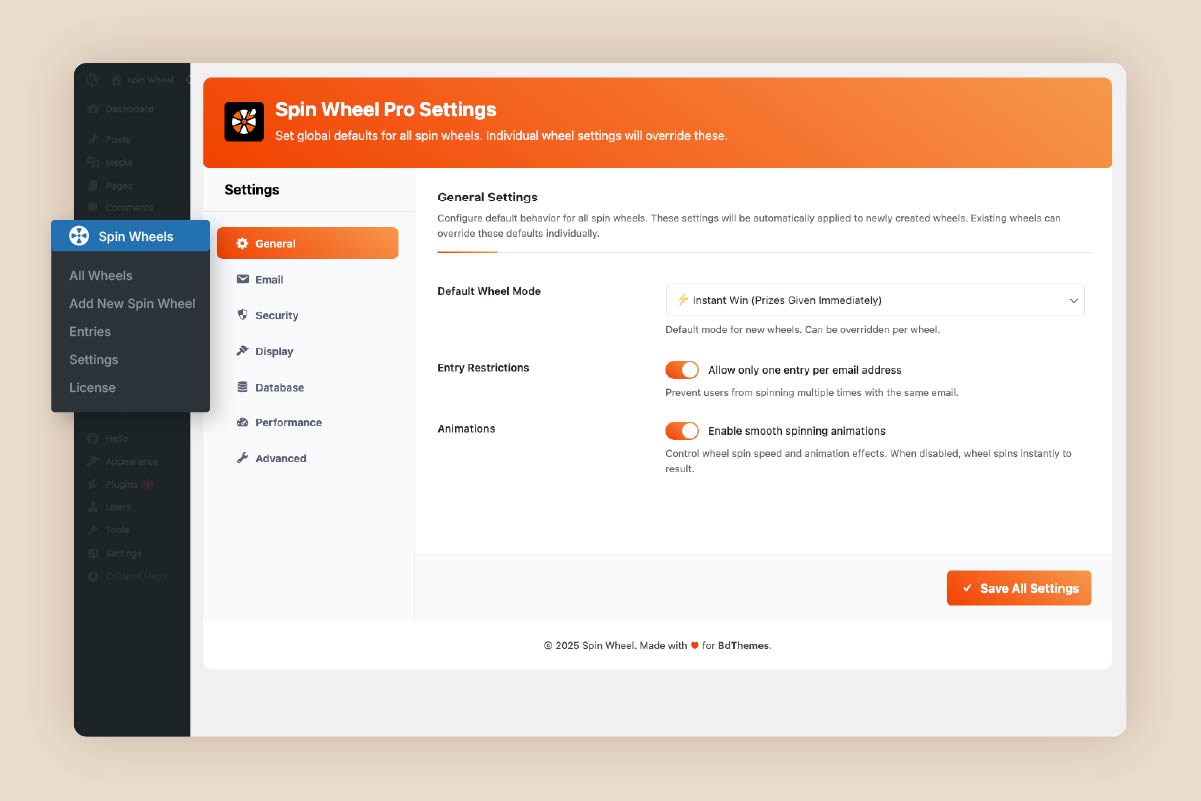Click the Spin Wheels wheel icon in sidebar
This screenshot has width=1201, height=801.
(x=79, y=236)
